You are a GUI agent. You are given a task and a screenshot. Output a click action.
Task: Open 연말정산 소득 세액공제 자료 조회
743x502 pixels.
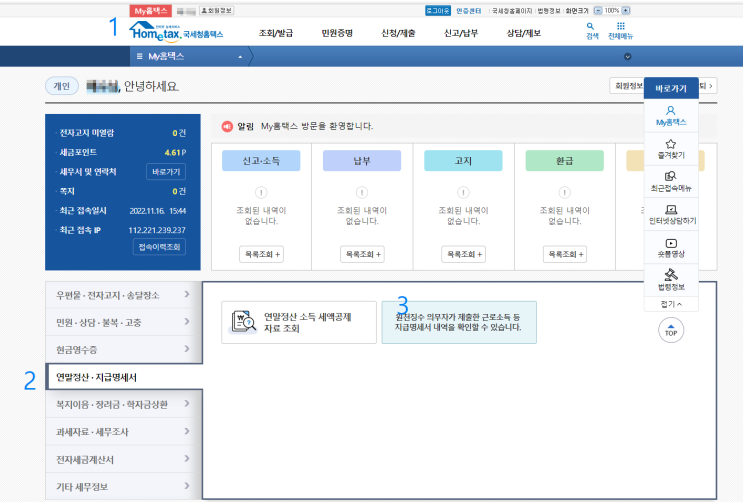click(299, 322)
